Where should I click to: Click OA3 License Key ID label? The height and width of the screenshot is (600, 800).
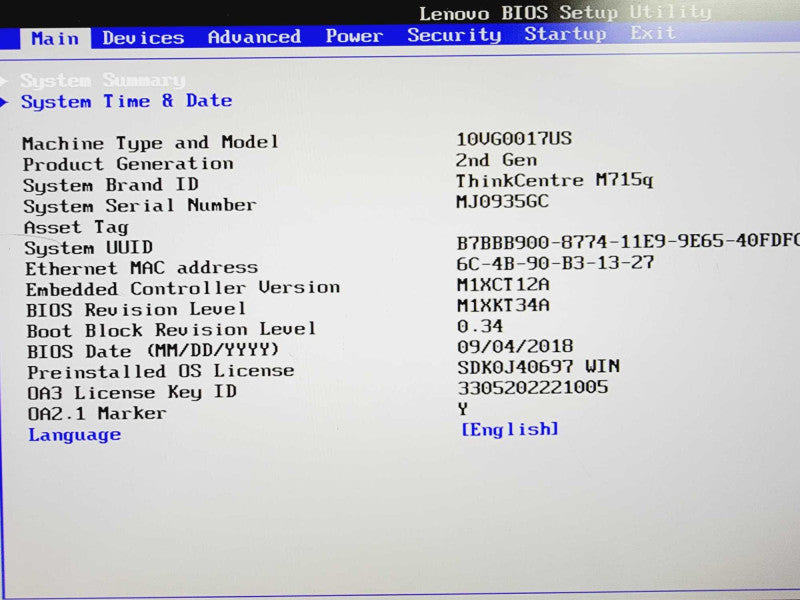coord(132,392)
